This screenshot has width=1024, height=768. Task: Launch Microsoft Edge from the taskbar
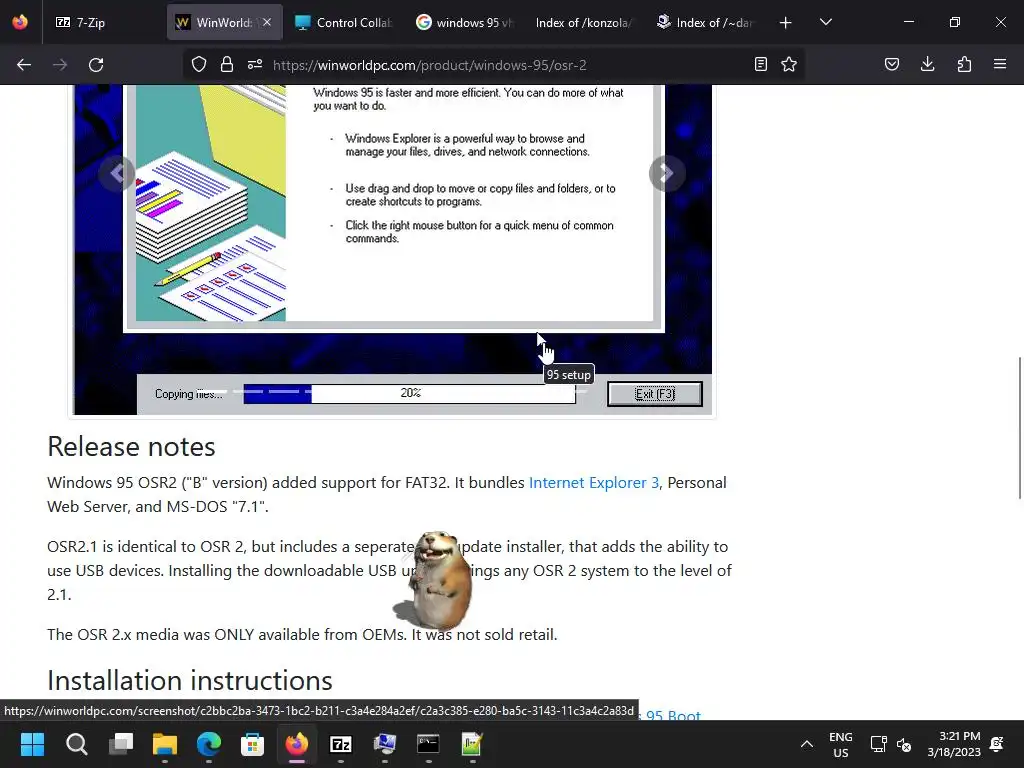tap(209, 744)
